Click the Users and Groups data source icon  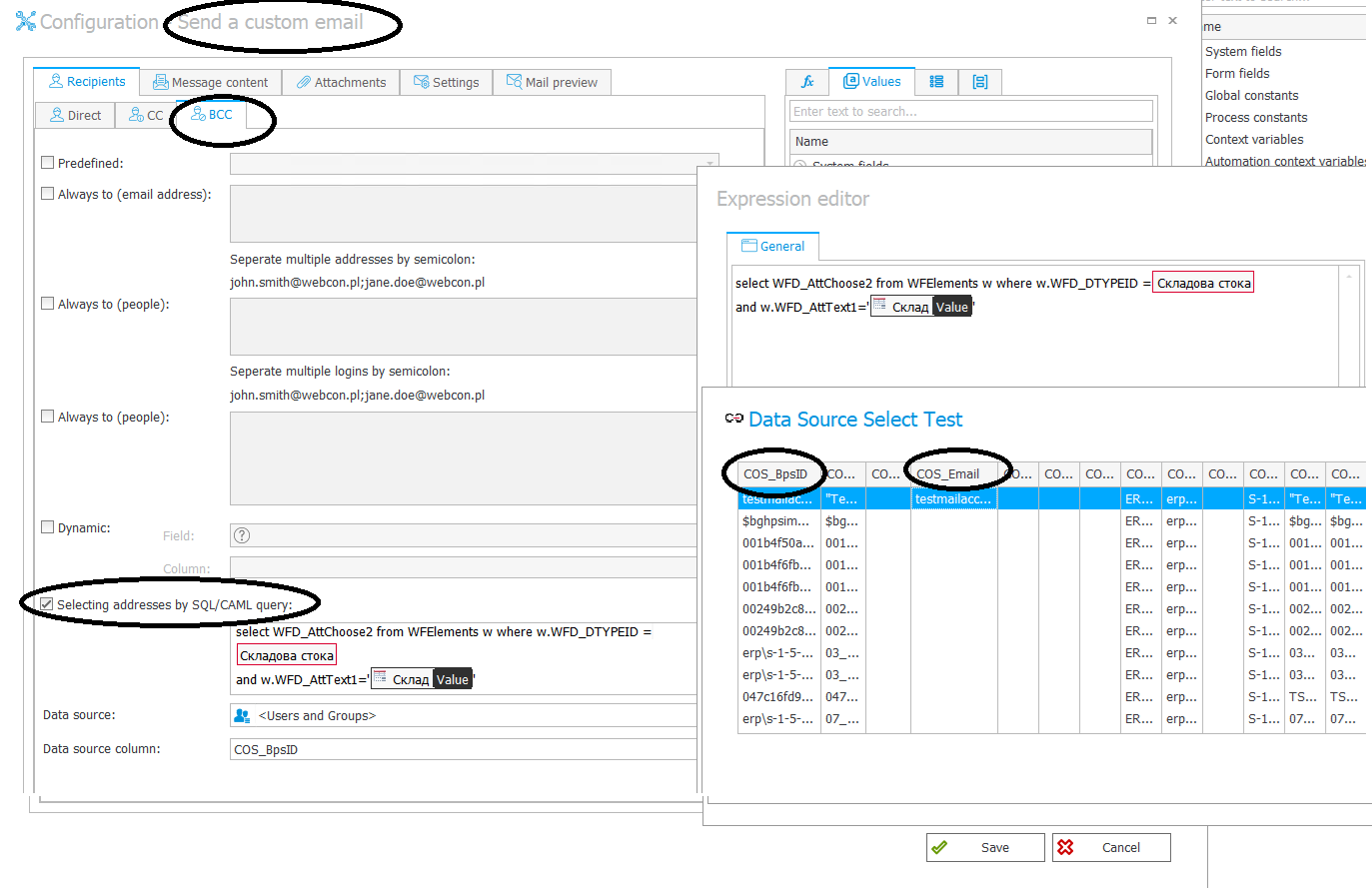(242, 715)
